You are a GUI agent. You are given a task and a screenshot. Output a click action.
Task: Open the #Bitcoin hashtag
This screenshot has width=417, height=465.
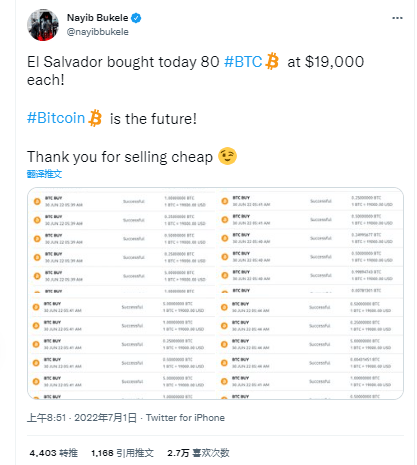56,118
